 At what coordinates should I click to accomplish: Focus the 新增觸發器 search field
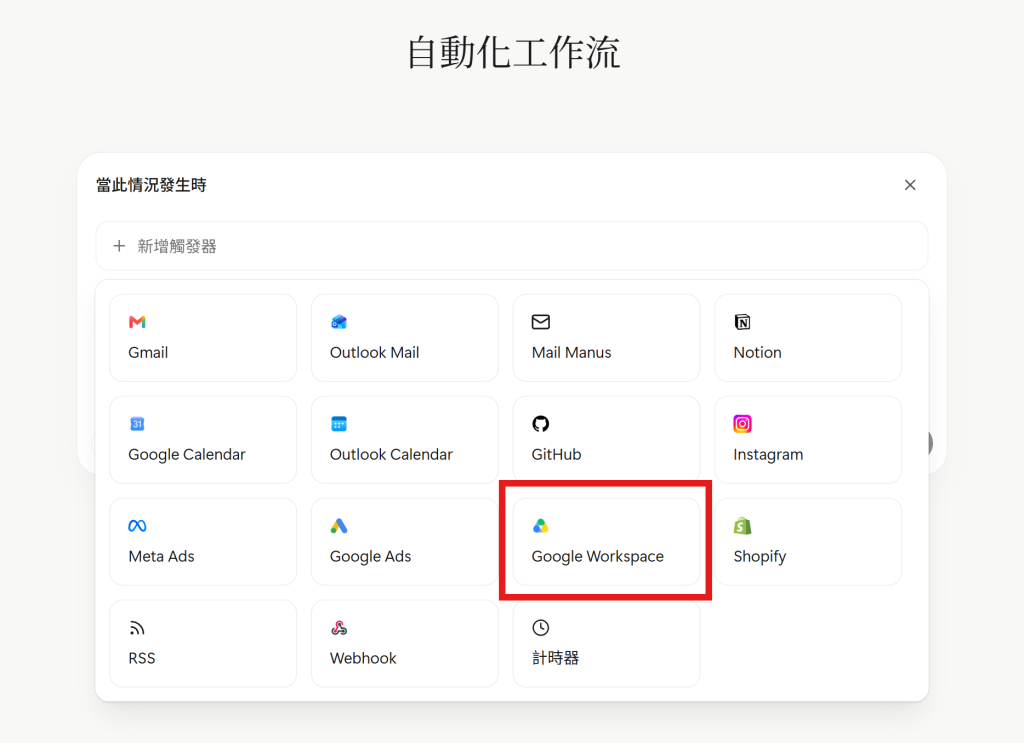[512, 246]
